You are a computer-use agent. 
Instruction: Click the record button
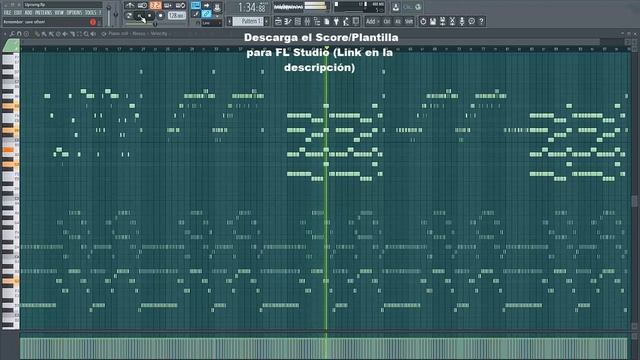pos(160,16)
